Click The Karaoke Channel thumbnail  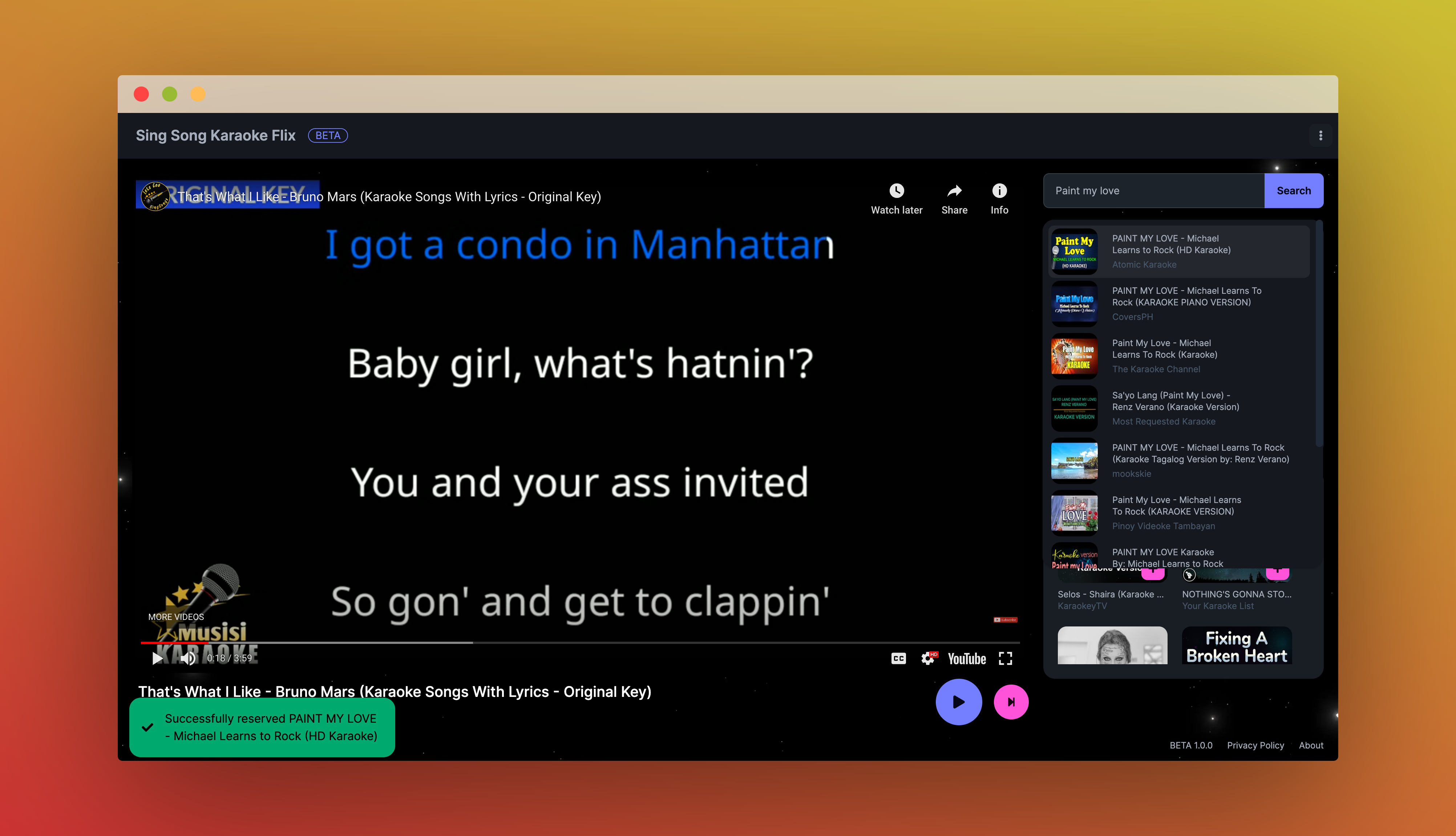coord(1074,356)
